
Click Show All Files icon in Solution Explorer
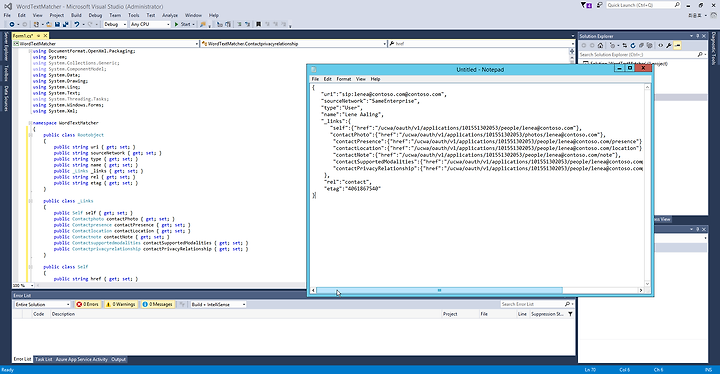(650, 45)
